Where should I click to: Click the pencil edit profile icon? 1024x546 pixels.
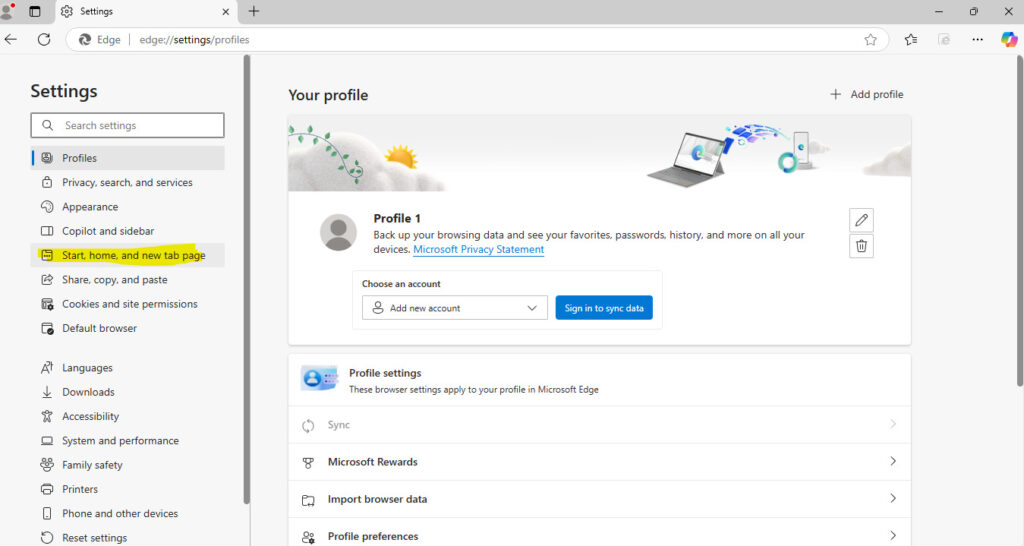click(x=861, y=220)
